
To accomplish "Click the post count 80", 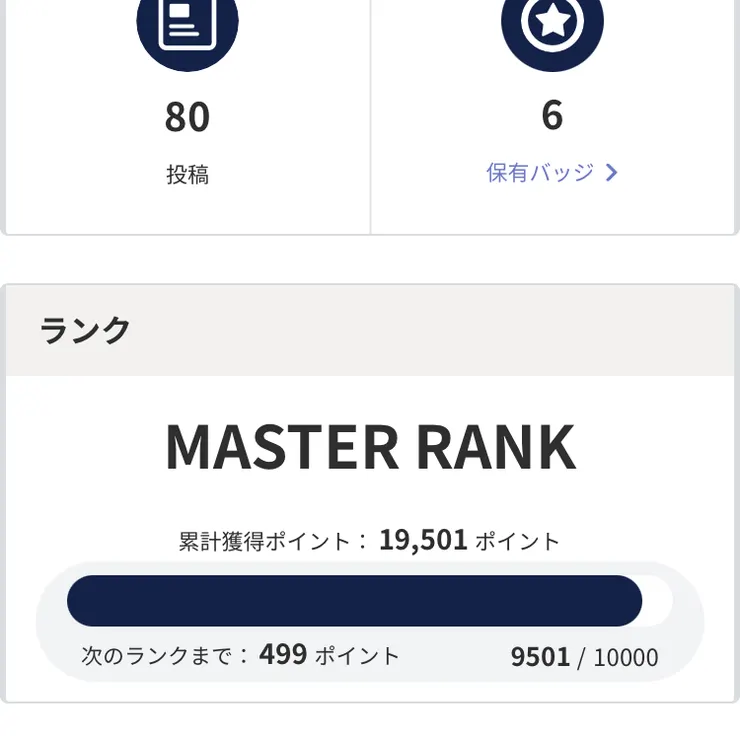I will point(187,117).
